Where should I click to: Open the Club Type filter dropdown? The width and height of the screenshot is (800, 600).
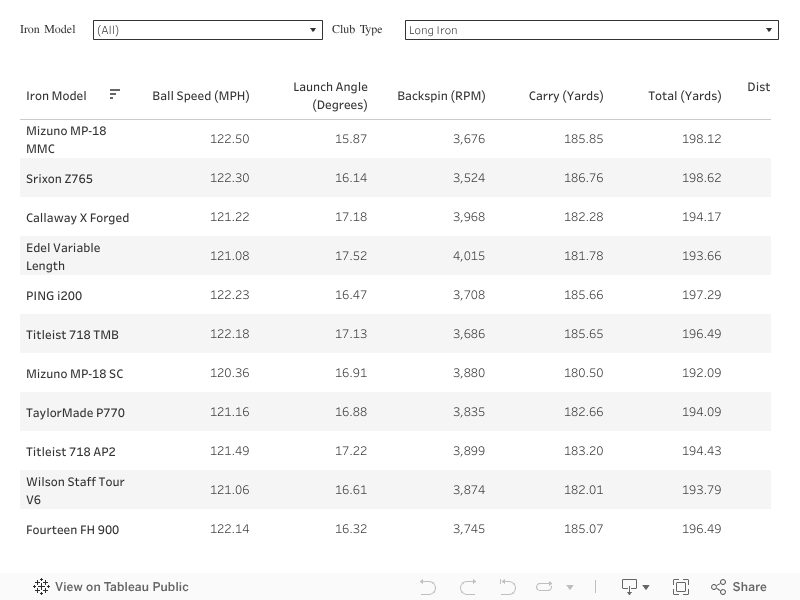pyautogui.click(x=591, y=30)
